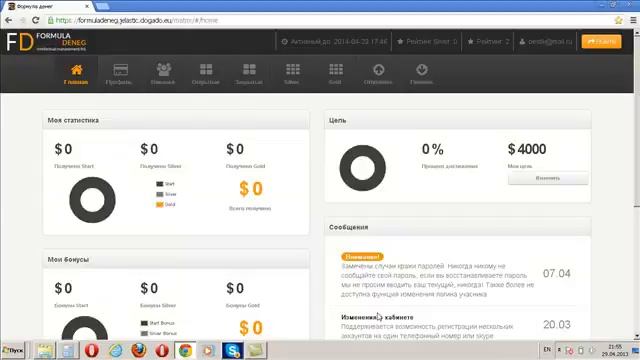Click the Изменения в кабинете message title
Image resolution: width=640 pixels, height=360 pixels.
(x=377, y=317)
